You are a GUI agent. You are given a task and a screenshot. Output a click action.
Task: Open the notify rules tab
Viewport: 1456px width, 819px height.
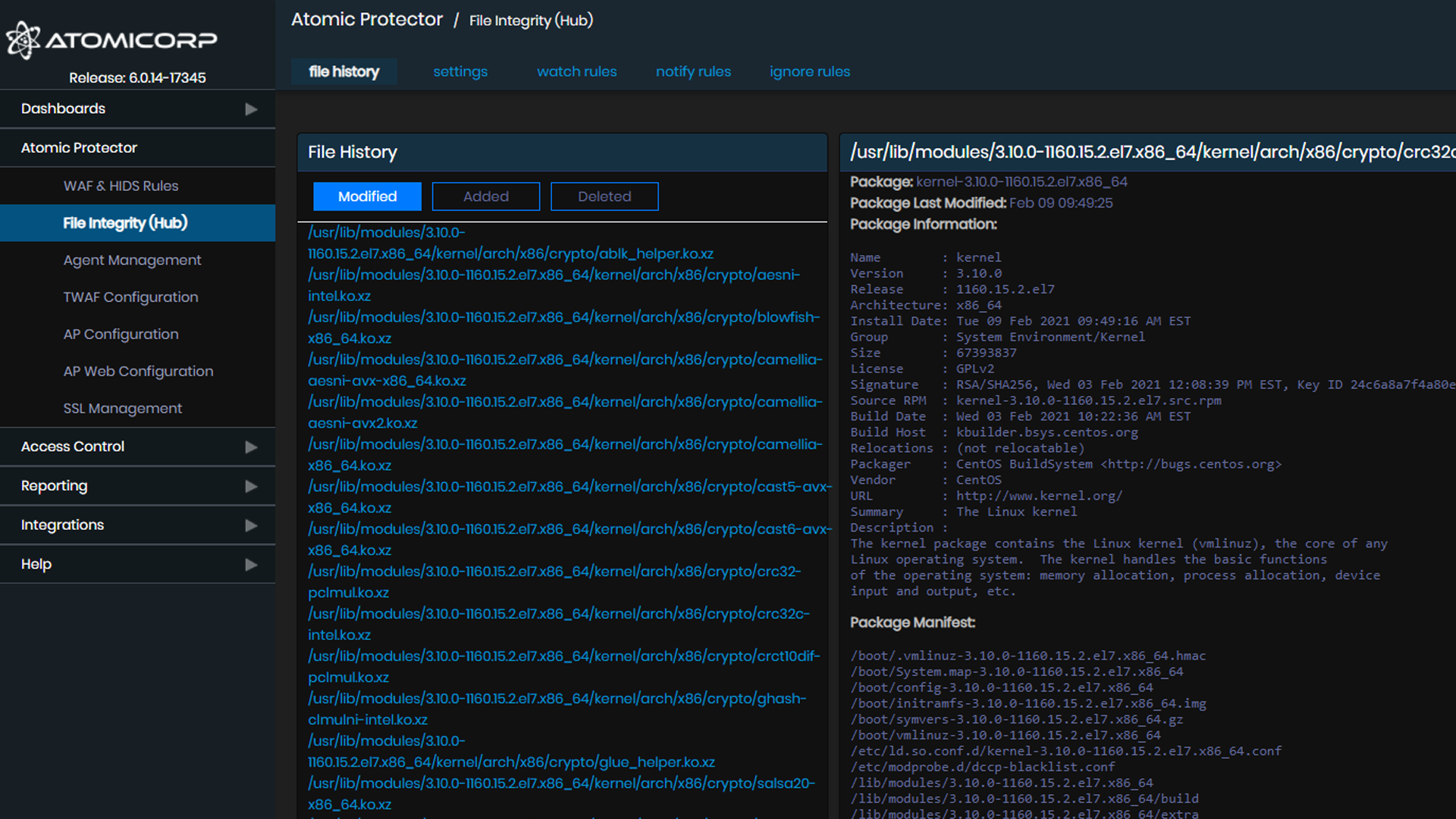[x=693, y=71]
